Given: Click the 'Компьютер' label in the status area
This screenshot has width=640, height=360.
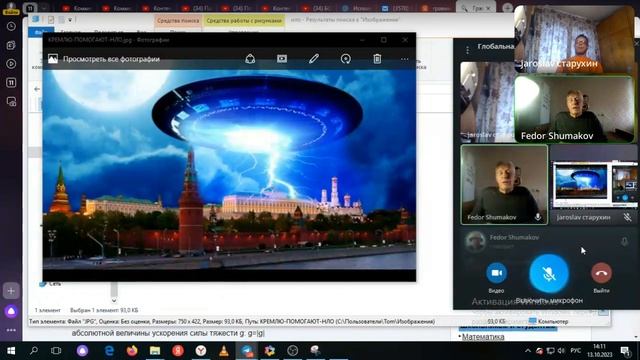Looking at the screenshot, I should (552, 321).
